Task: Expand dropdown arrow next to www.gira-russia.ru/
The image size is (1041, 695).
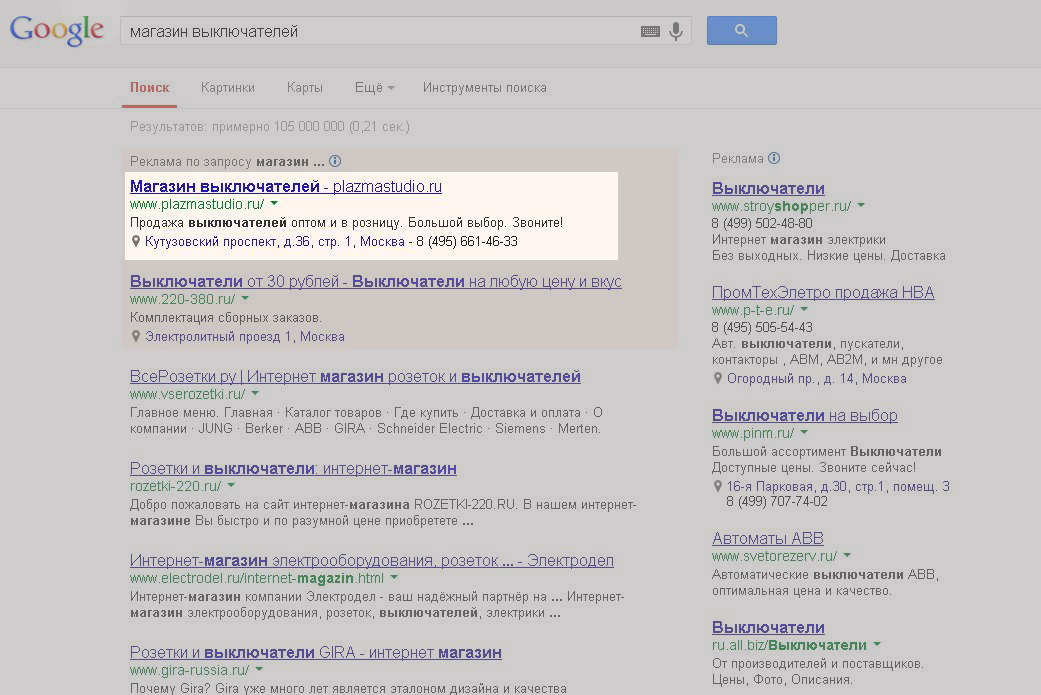Action: coord(259,670)
